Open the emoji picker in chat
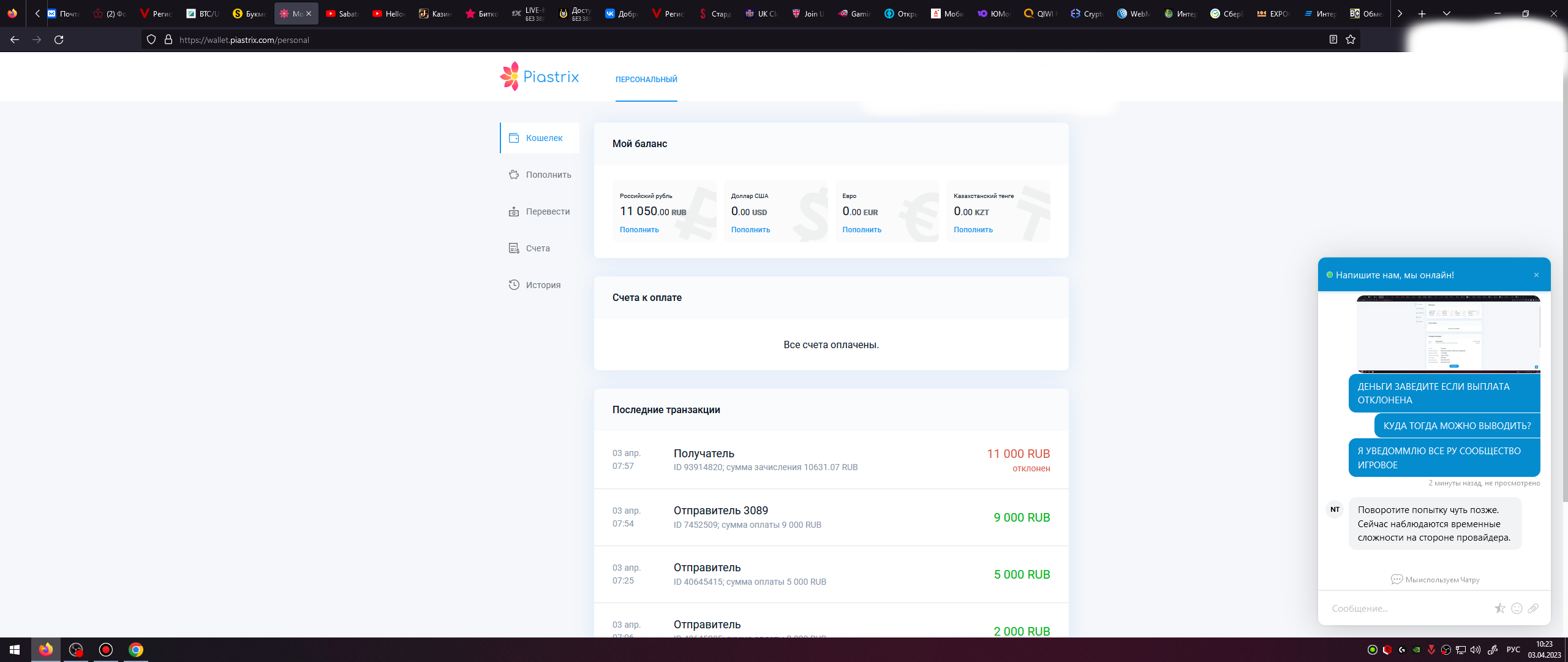This screenshot has height=662, width=1568. click(x=1517, y=608)
